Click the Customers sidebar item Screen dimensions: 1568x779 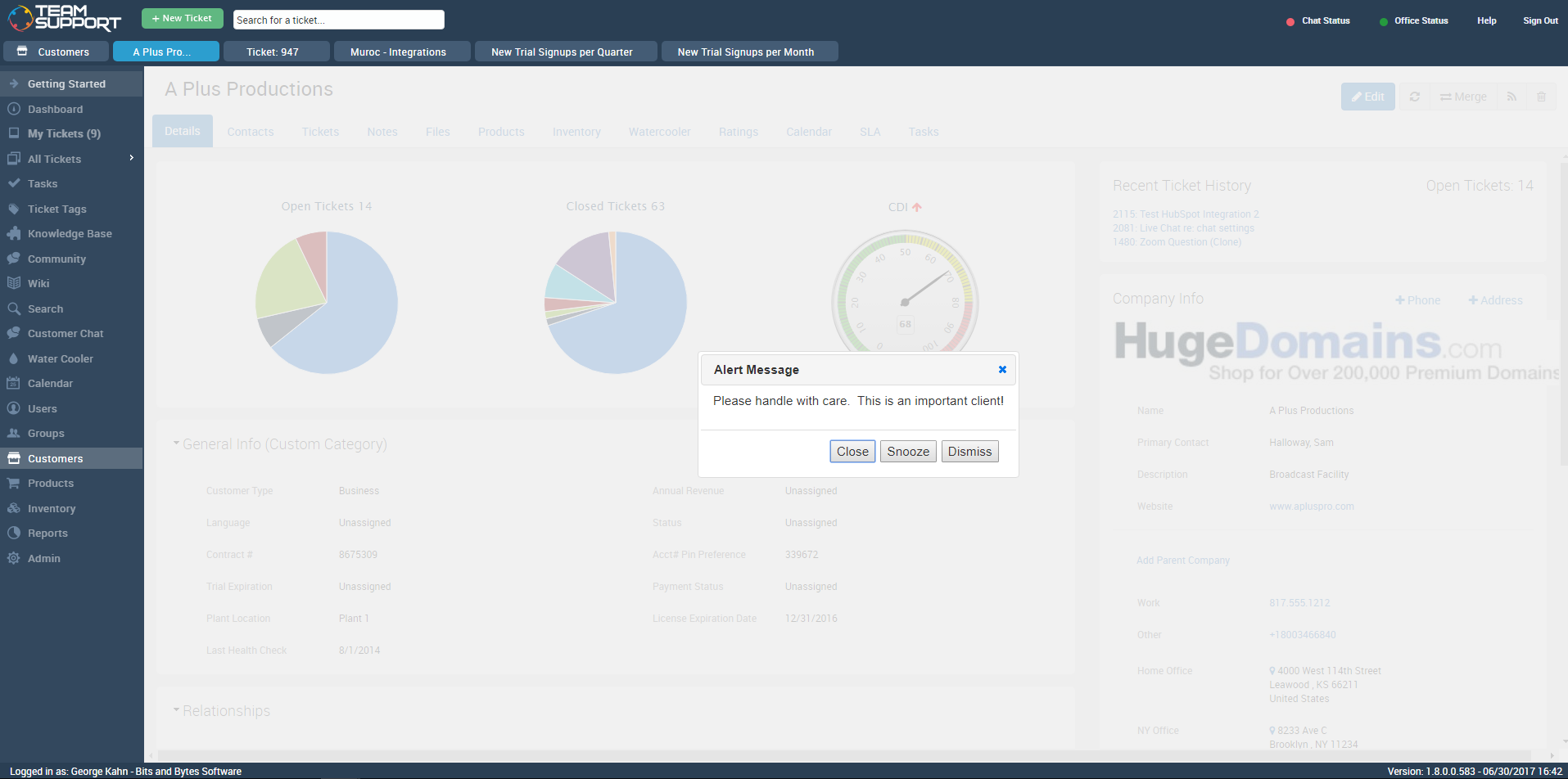(x=71, y=458)
